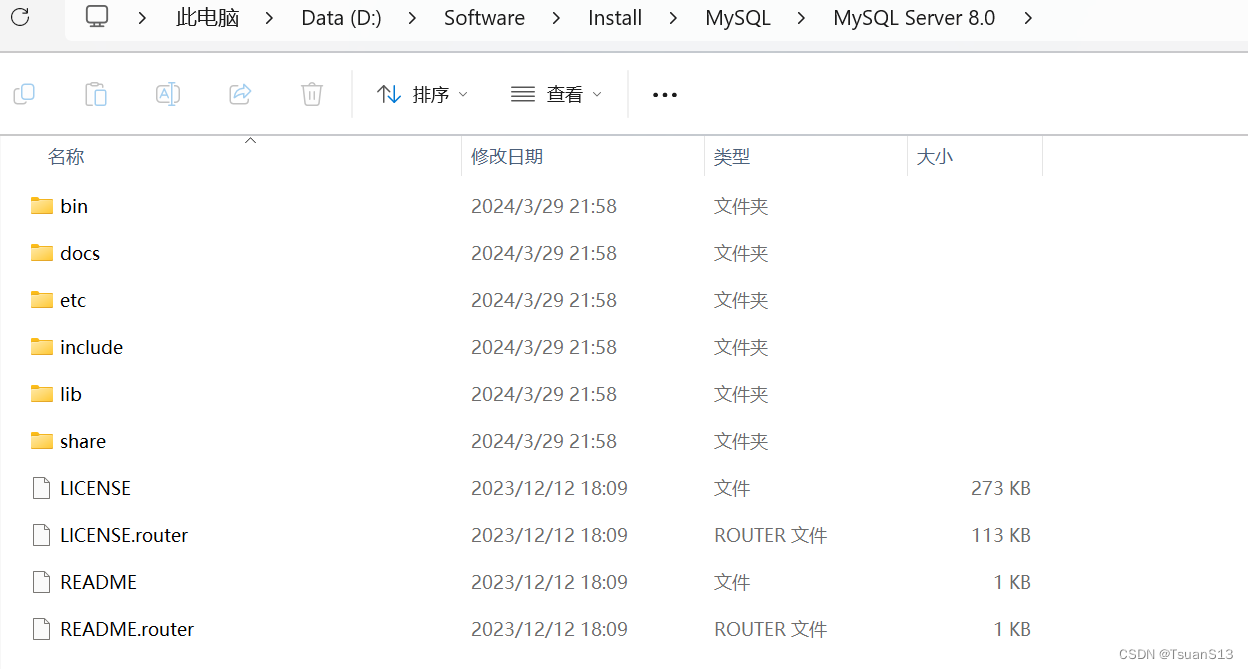
Task: Navigate to 此电脑 in breadcrumb
Action: tap(208, 18)
